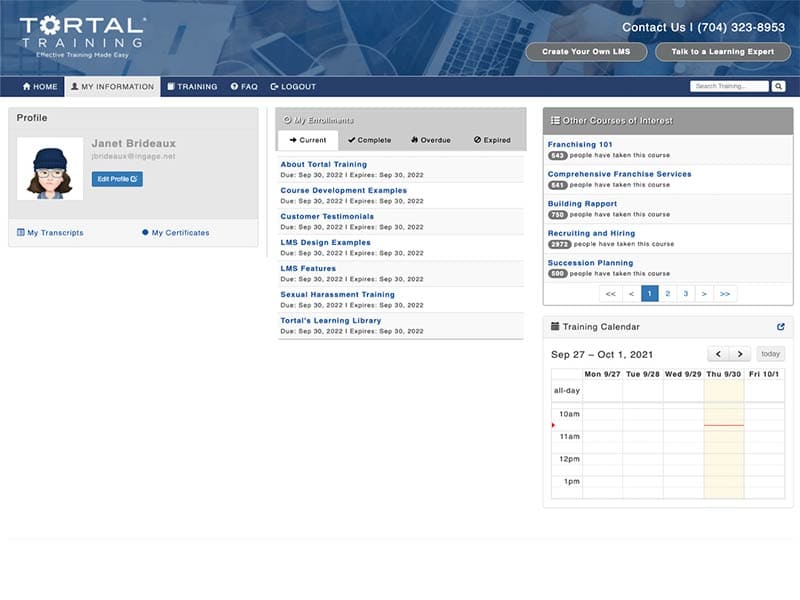
Task: Click the search magnifier icon button
Action: 779,87
